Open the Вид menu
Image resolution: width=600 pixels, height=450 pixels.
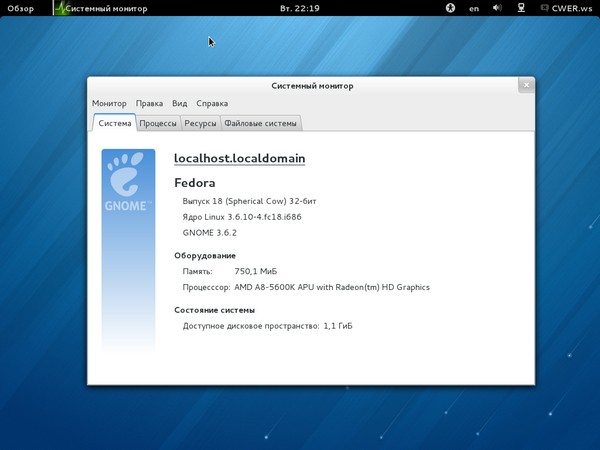click(180, 103)
